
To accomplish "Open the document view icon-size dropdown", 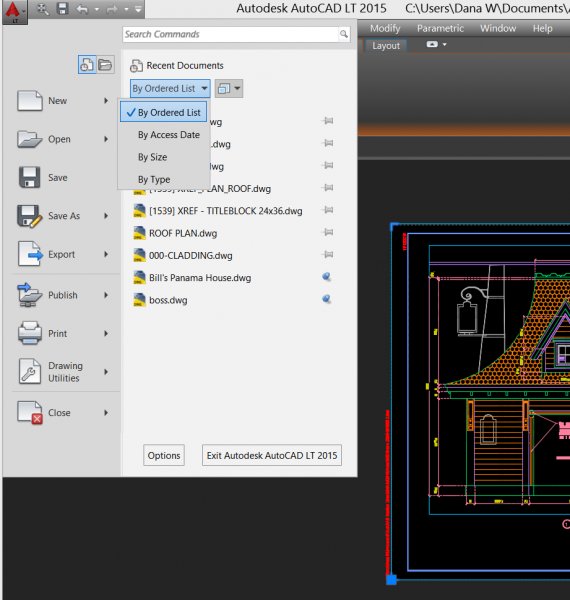I will (x=229, y=88).
